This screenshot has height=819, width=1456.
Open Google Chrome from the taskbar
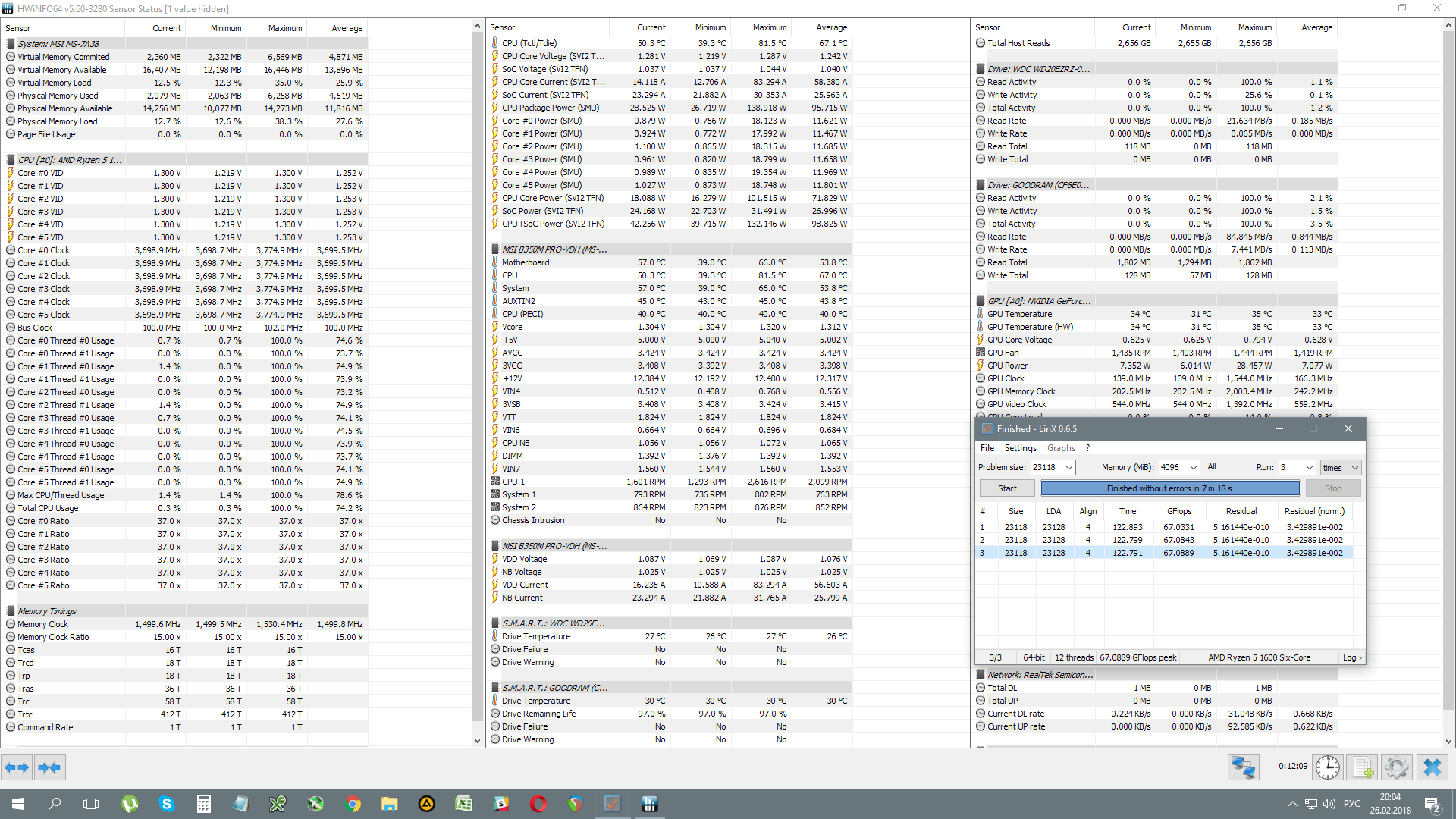(353, 804)
